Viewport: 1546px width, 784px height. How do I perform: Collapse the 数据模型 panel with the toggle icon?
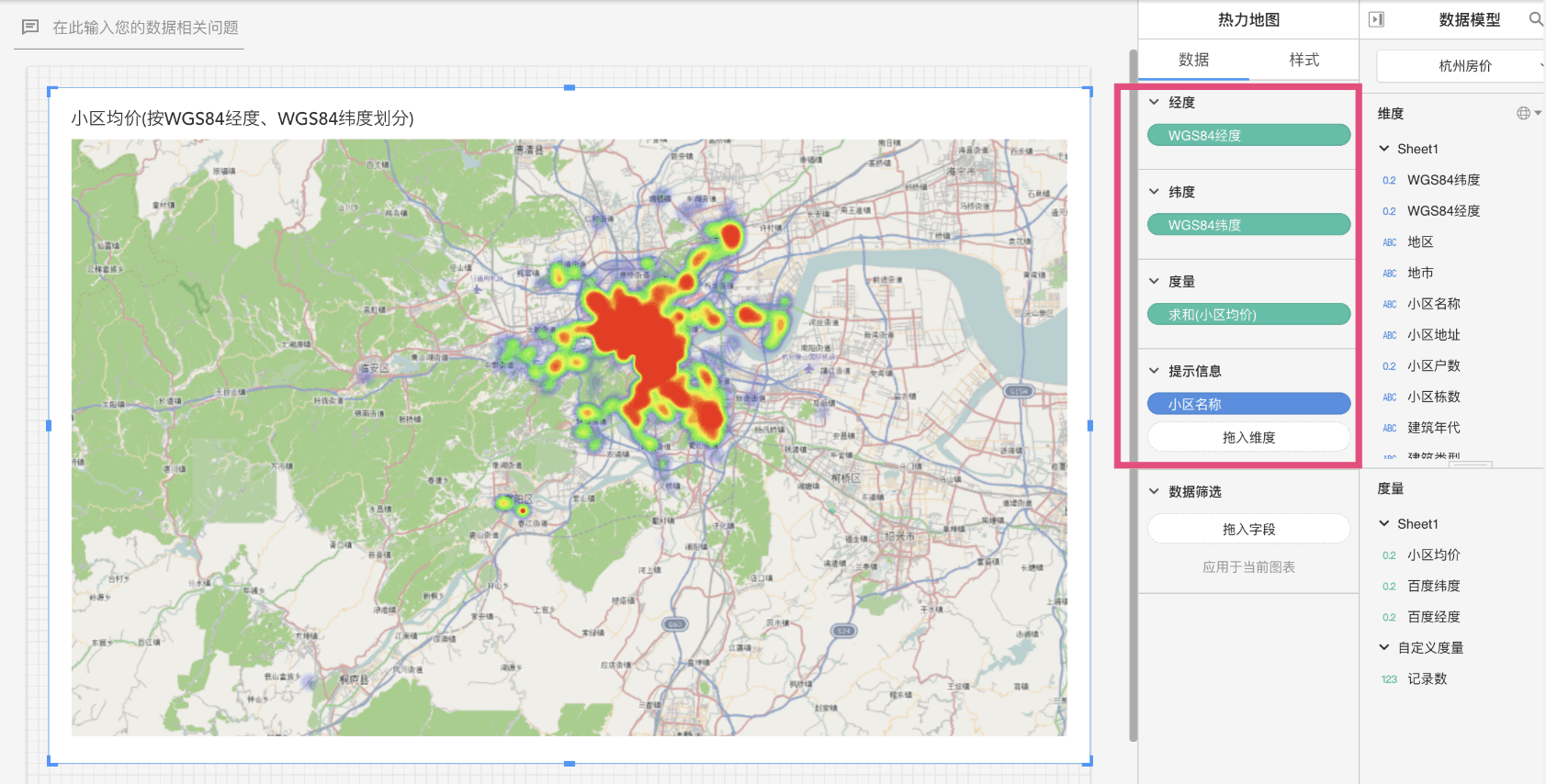(x=1376, y=19)
